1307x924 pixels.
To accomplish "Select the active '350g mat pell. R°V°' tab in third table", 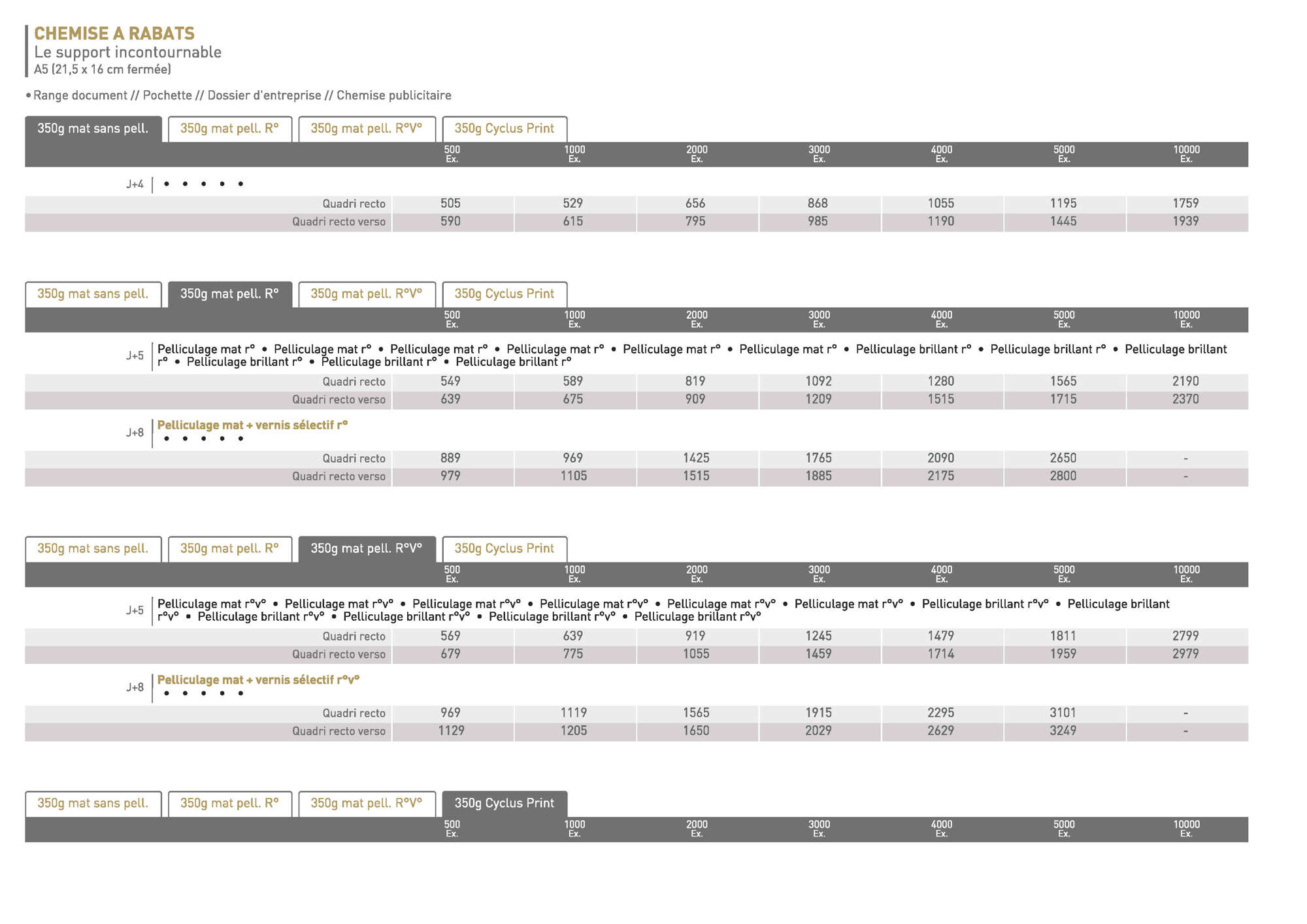I will coord(366,549).
